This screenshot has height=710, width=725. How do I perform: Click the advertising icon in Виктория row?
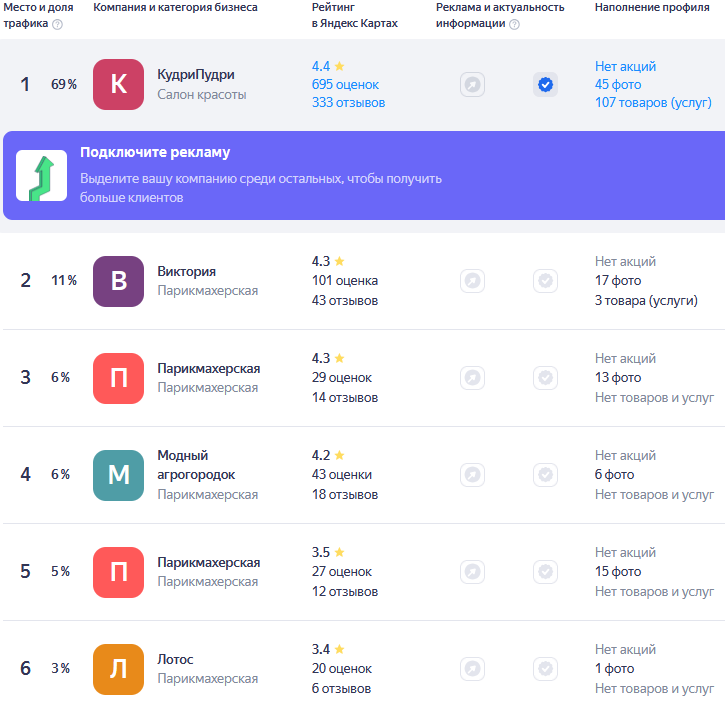[472, 281]
